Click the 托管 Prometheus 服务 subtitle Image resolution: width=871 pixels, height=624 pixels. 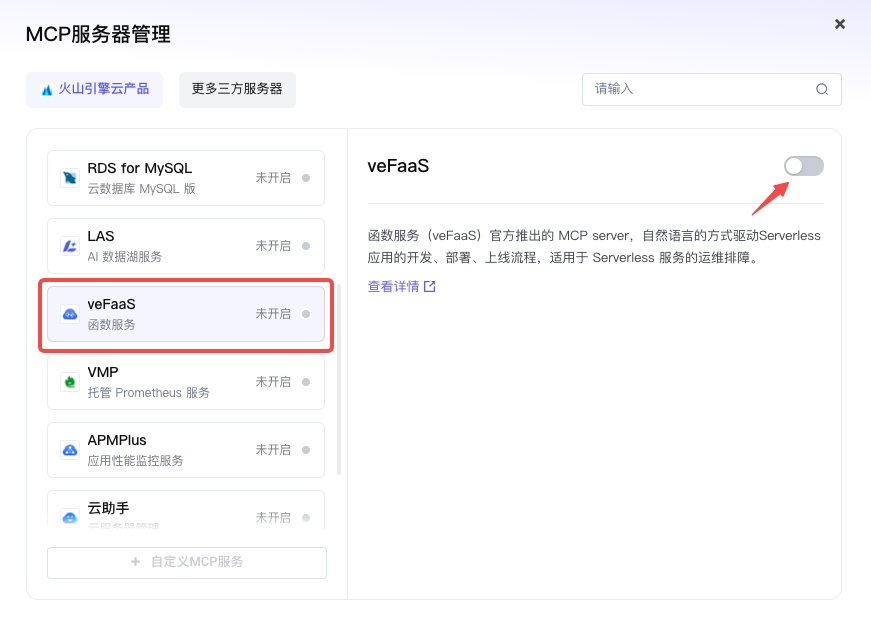pyautogui.click(x=148, y=393)
